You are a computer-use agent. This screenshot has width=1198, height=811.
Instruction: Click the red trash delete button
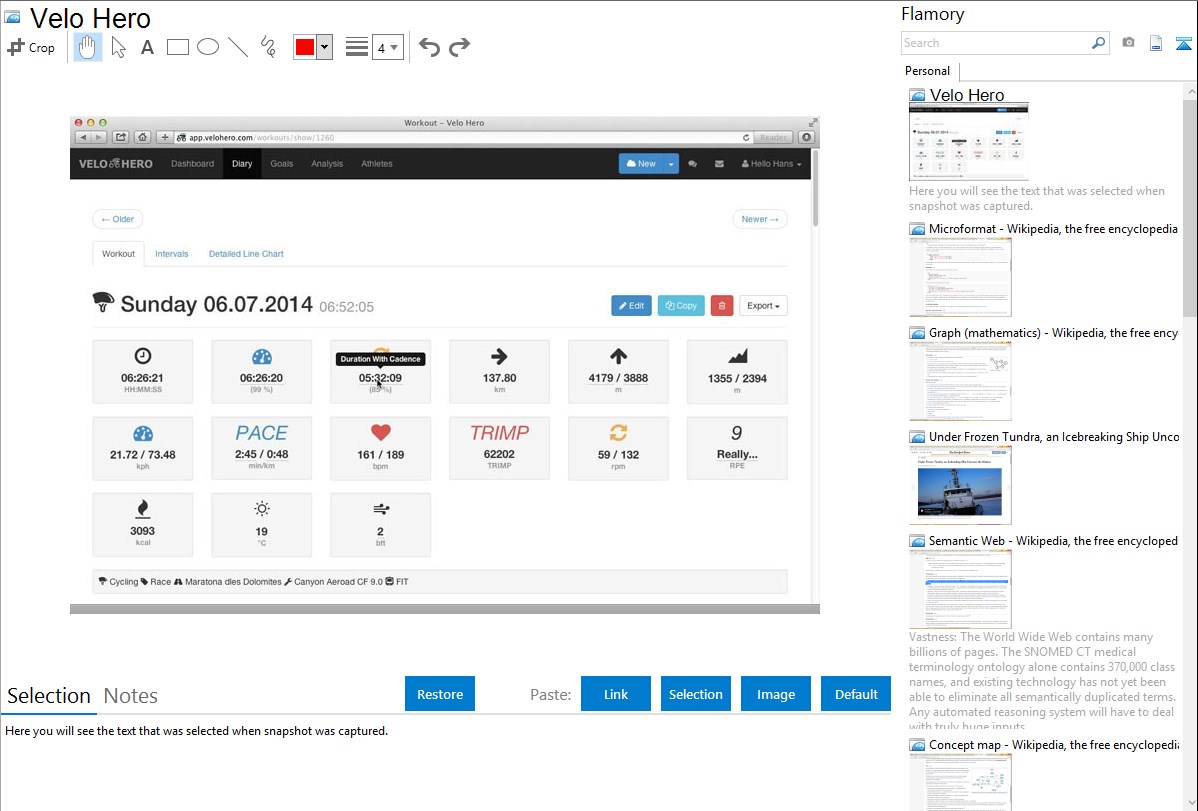coord(722,306)
